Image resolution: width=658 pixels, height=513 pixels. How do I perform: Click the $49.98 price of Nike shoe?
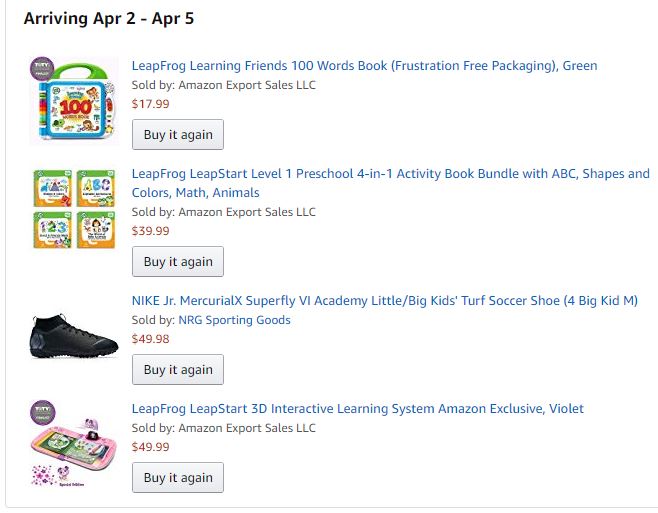coord(150,339)
